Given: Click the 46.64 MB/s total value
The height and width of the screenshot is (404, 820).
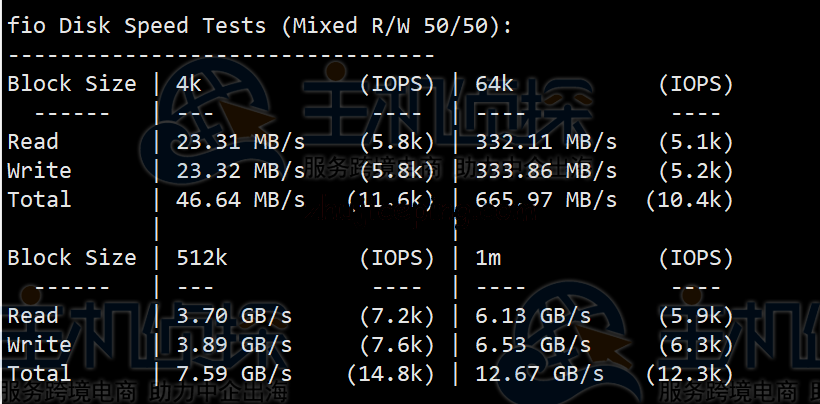Looking at the screenshot, I should pyautogui.click(x=240, y=200).
